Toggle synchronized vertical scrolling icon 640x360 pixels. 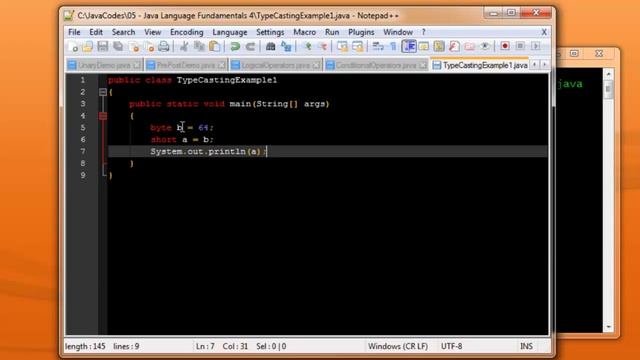[x=342, y=47]
